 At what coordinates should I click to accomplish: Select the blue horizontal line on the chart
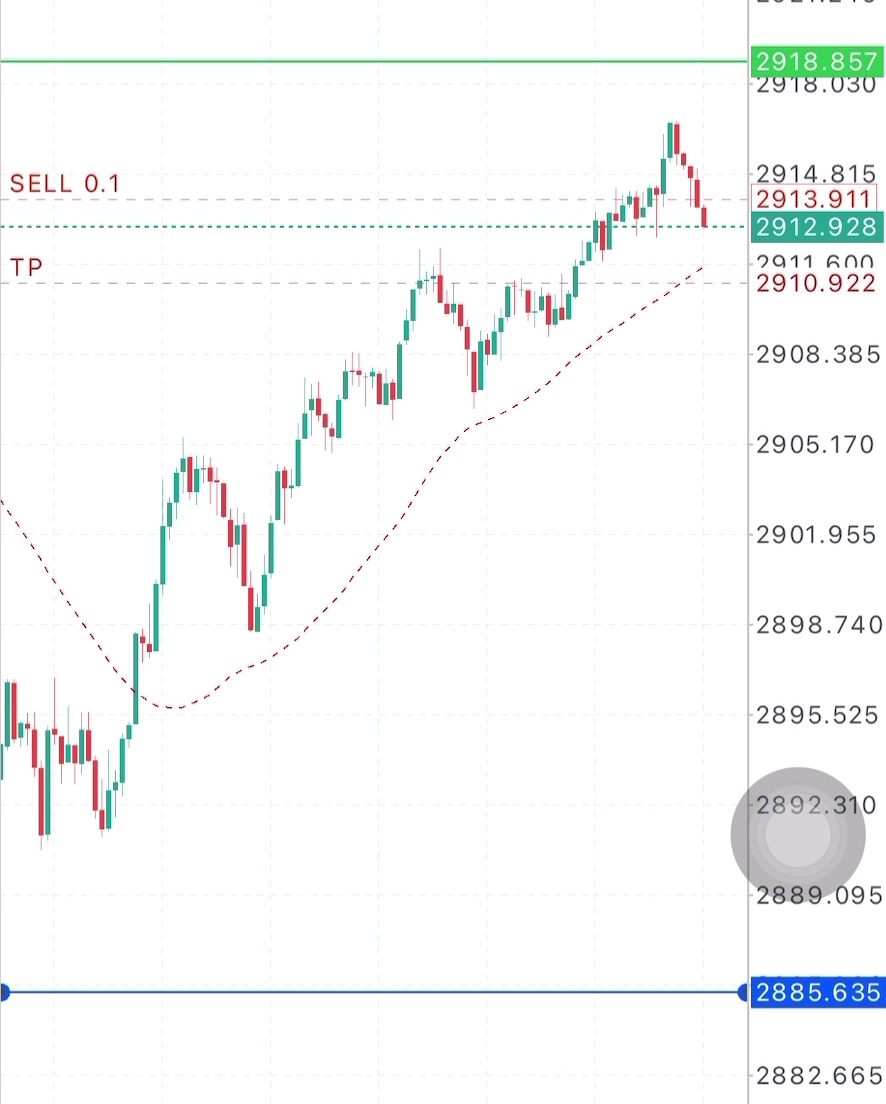(370, 992)
